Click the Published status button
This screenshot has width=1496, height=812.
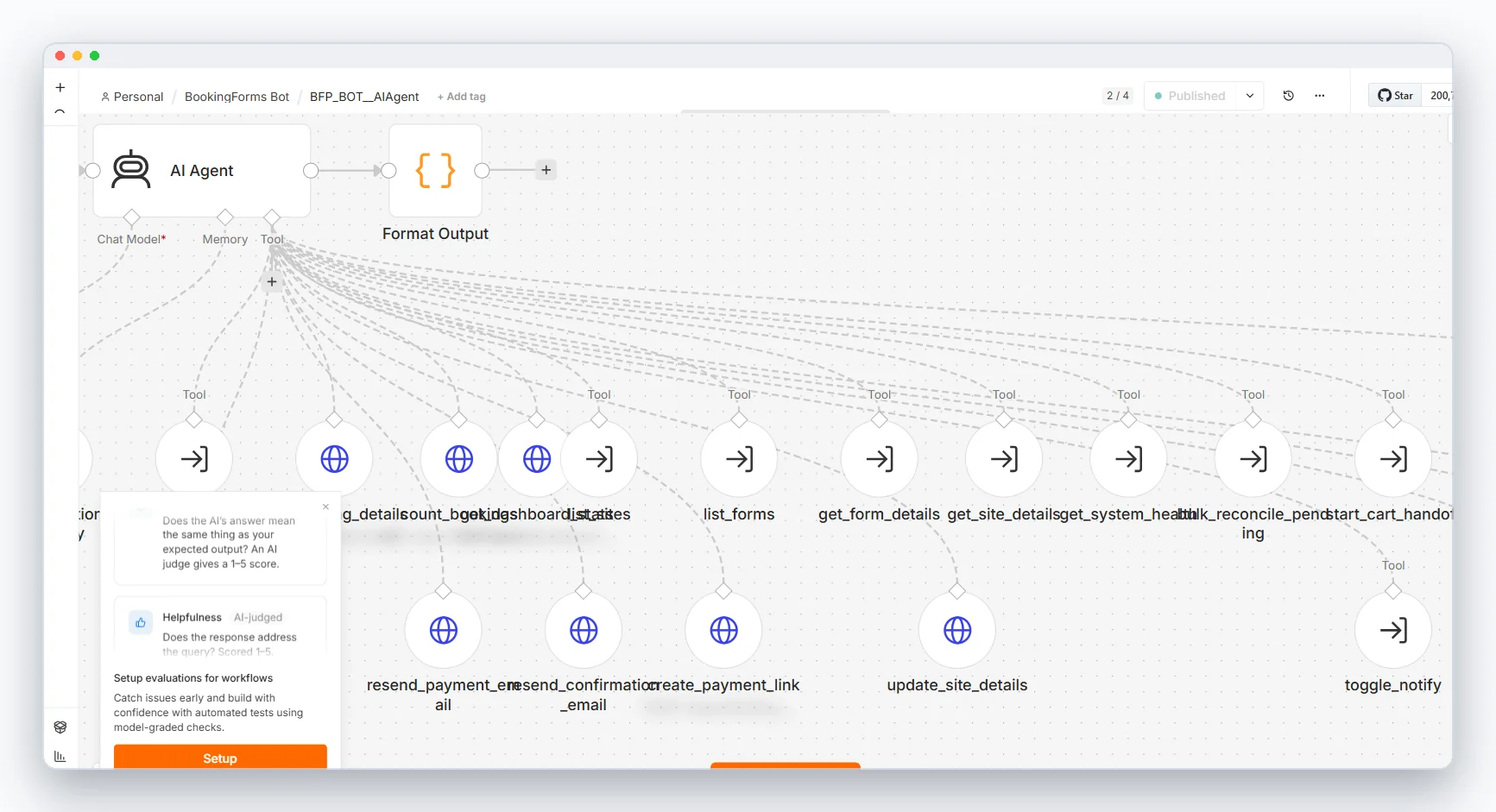tap(1190, 96)
